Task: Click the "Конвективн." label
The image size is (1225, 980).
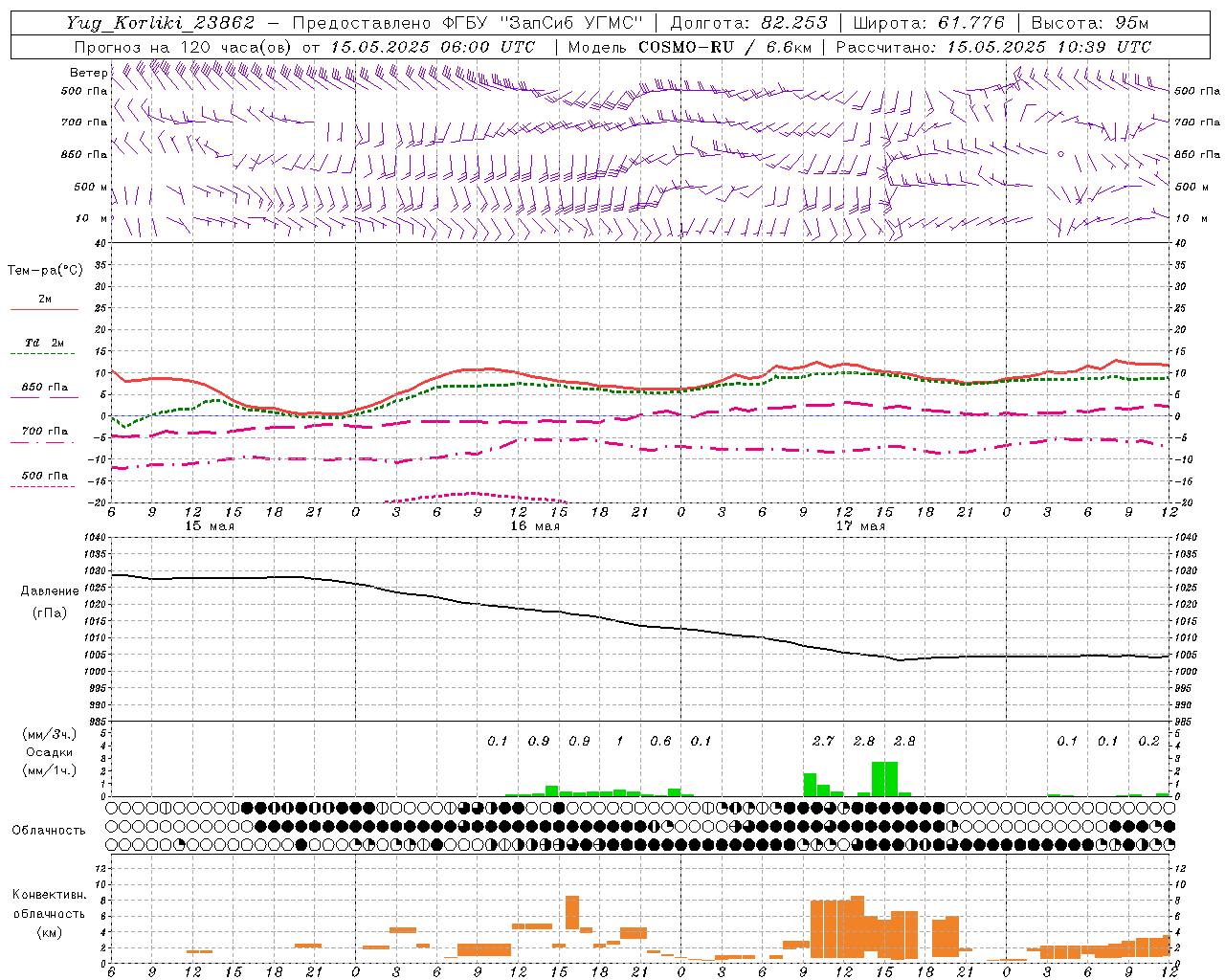Action: 50,895
